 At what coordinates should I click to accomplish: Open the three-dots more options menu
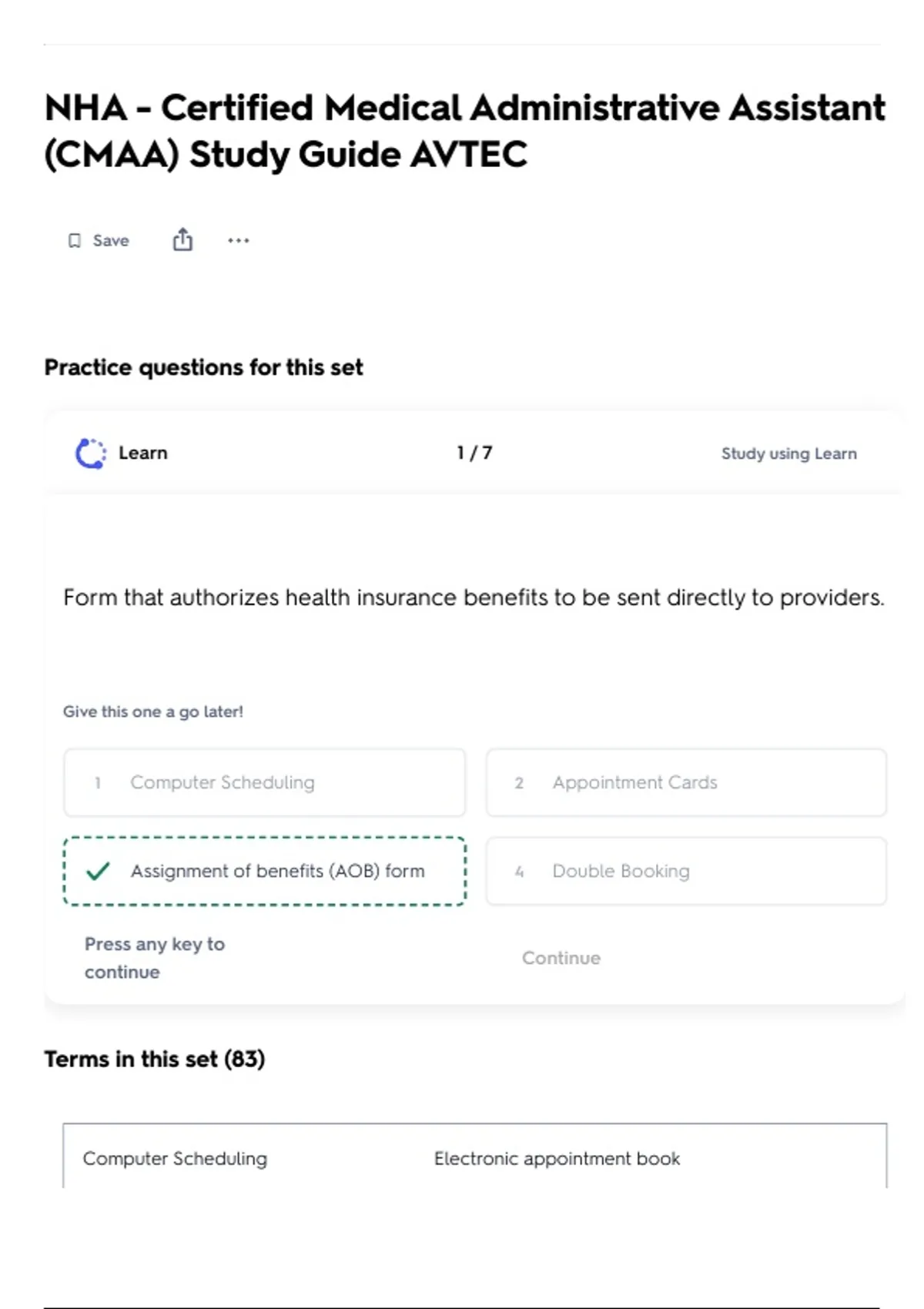coord(239,240)
